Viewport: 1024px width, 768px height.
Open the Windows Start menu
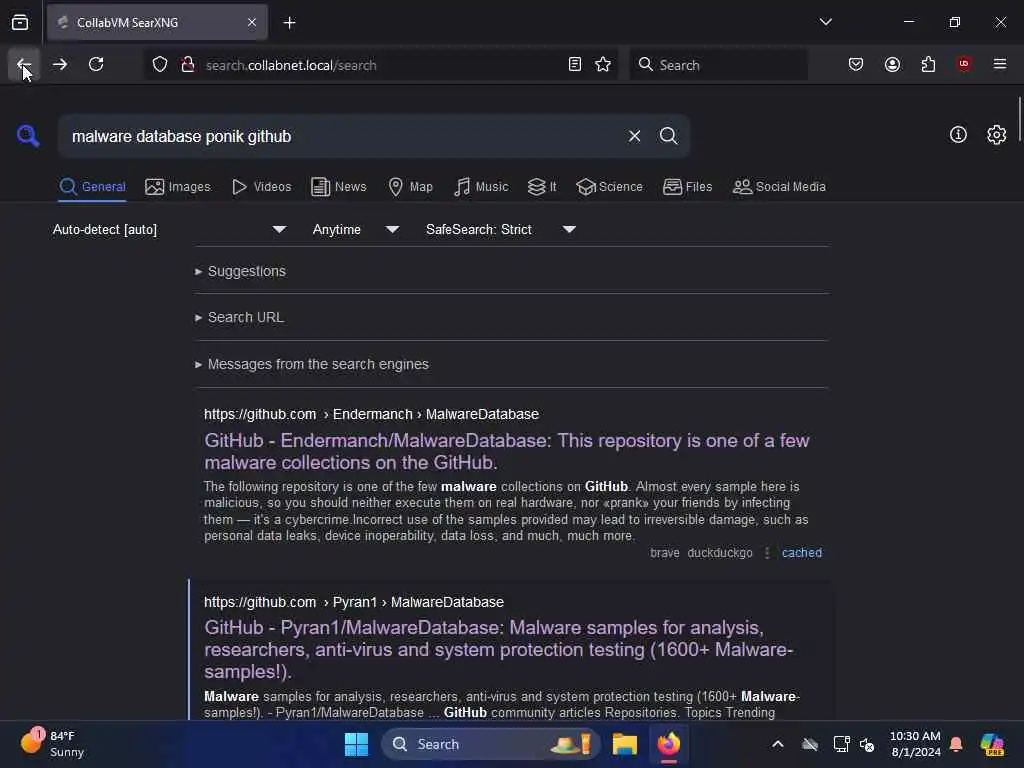[x=356, y=744]
